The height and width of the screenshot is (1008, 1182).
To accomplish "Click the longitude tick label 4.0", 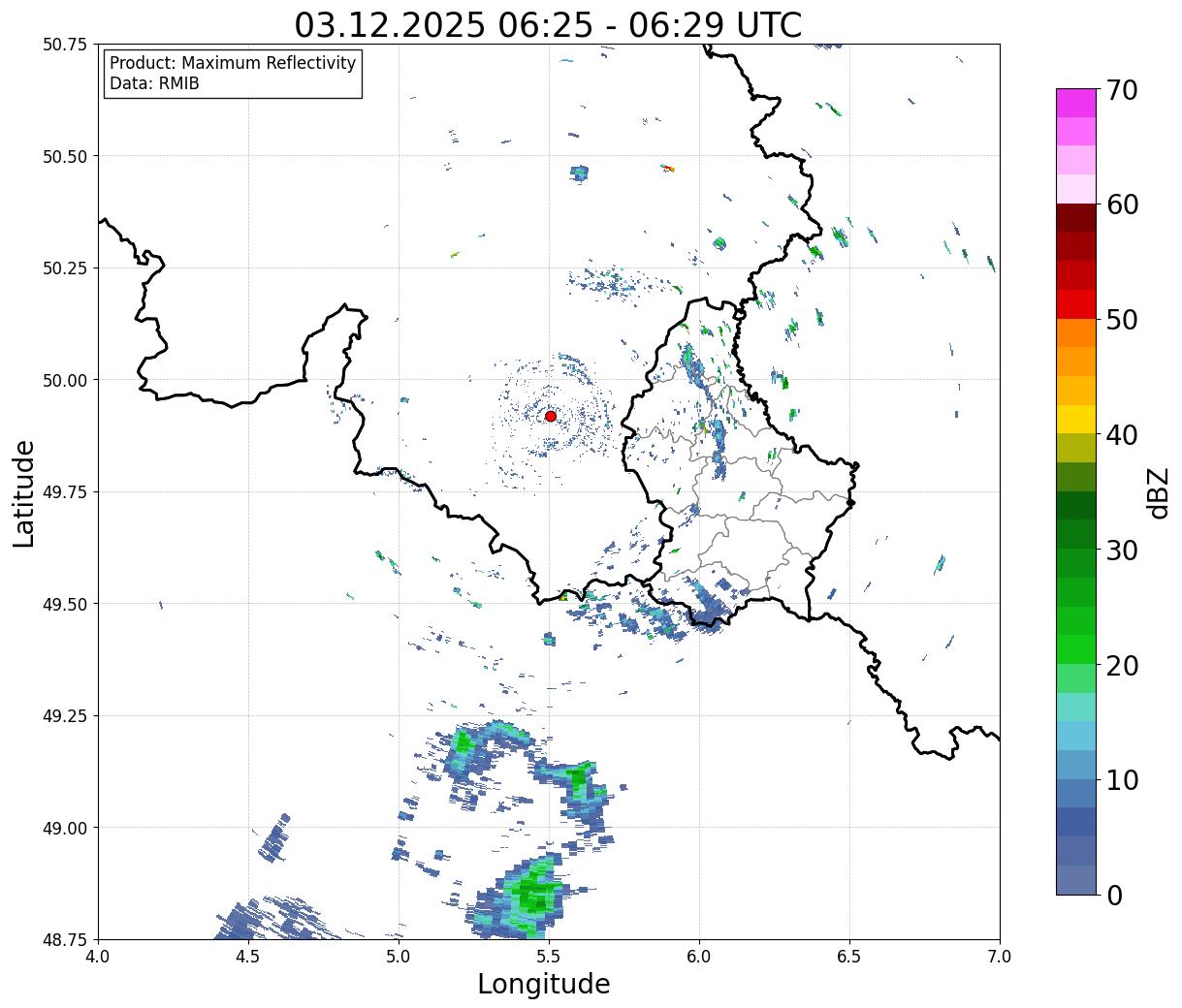I will point(98,957).
